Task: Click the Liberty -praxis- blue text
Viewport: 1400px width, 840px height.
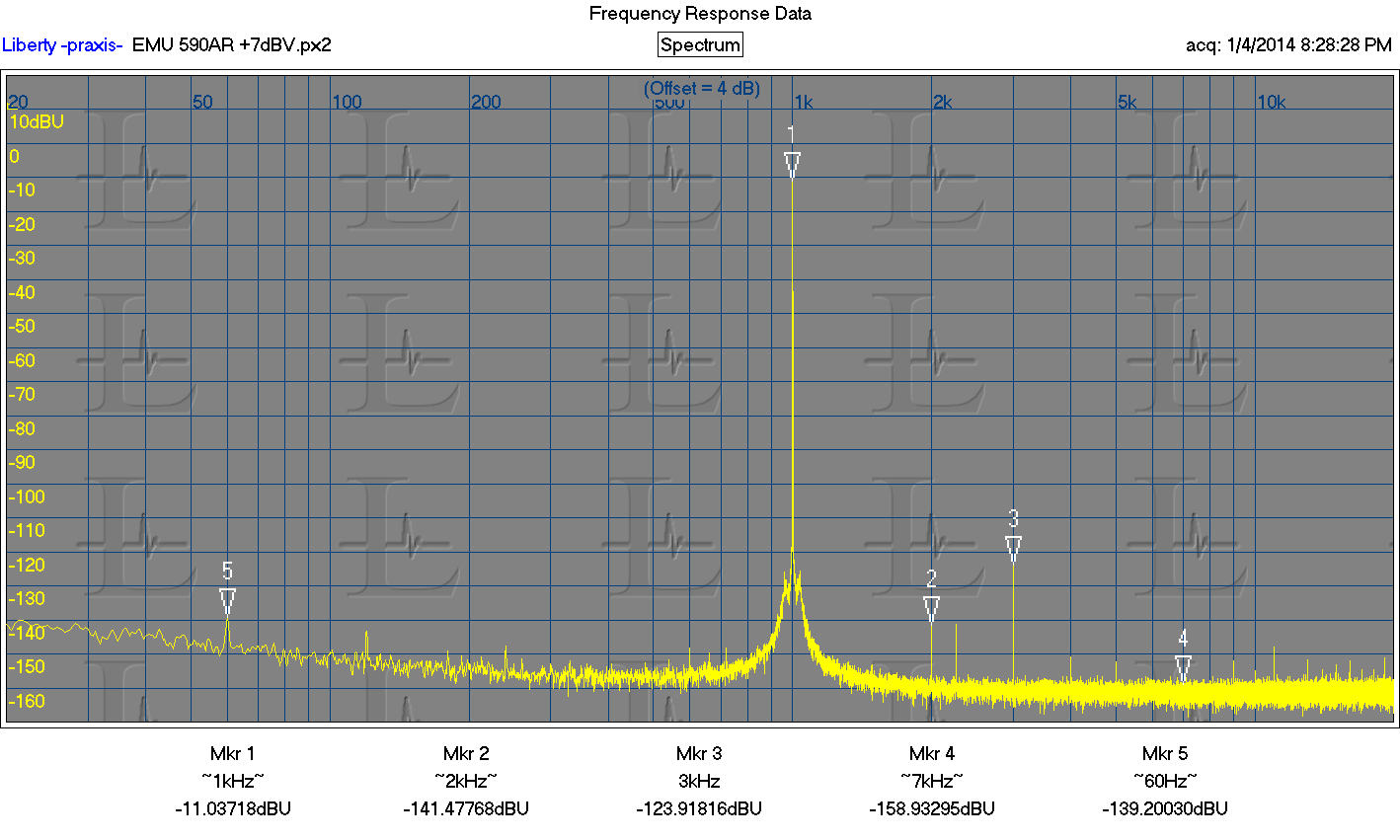Action: point(62,45)
